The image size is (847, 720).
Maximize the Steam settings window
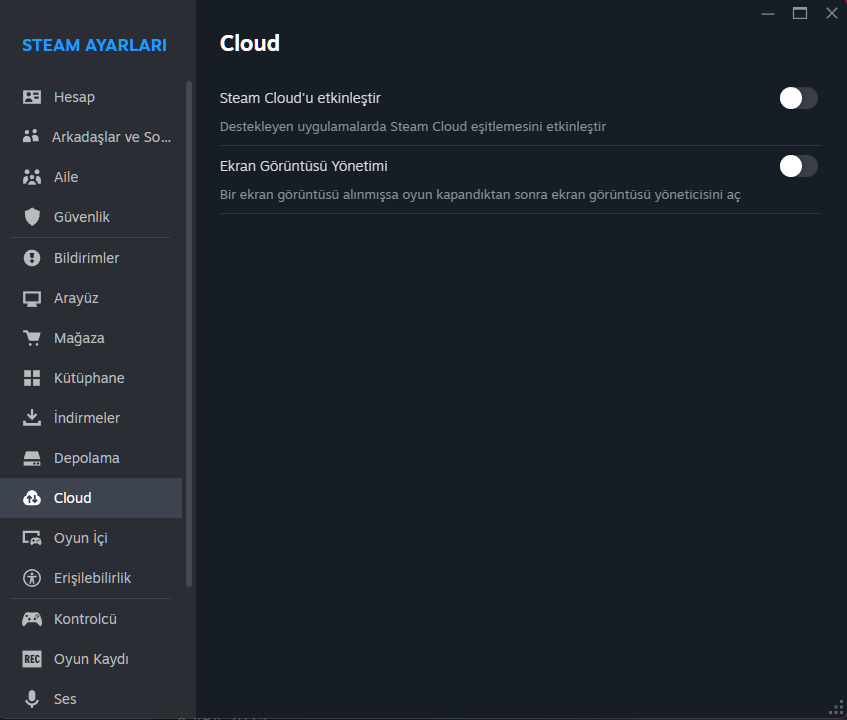click(x=800, y=14)
